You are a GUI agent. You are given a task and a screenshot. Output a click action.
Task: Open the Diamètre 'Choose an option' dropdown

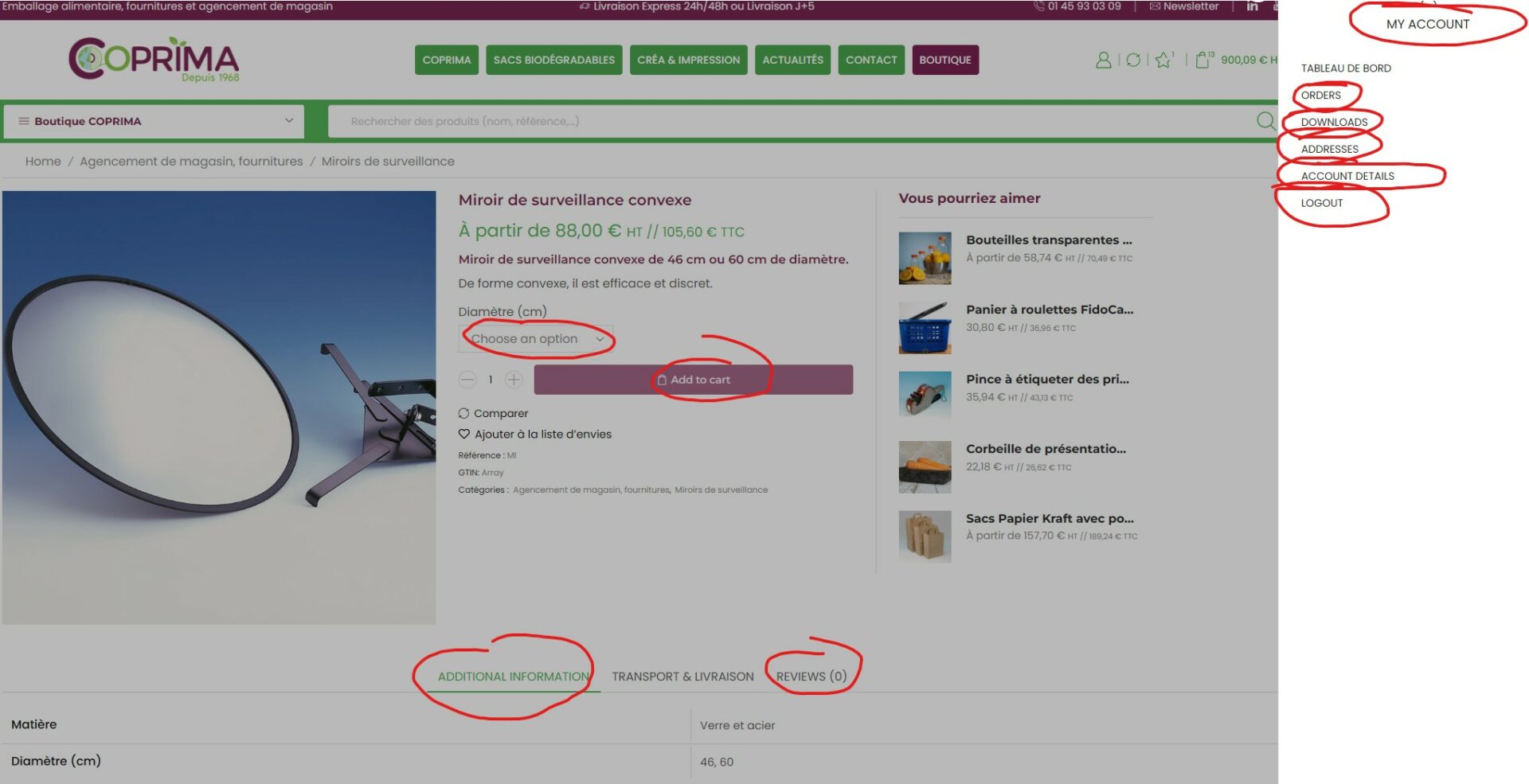point(536,339)
